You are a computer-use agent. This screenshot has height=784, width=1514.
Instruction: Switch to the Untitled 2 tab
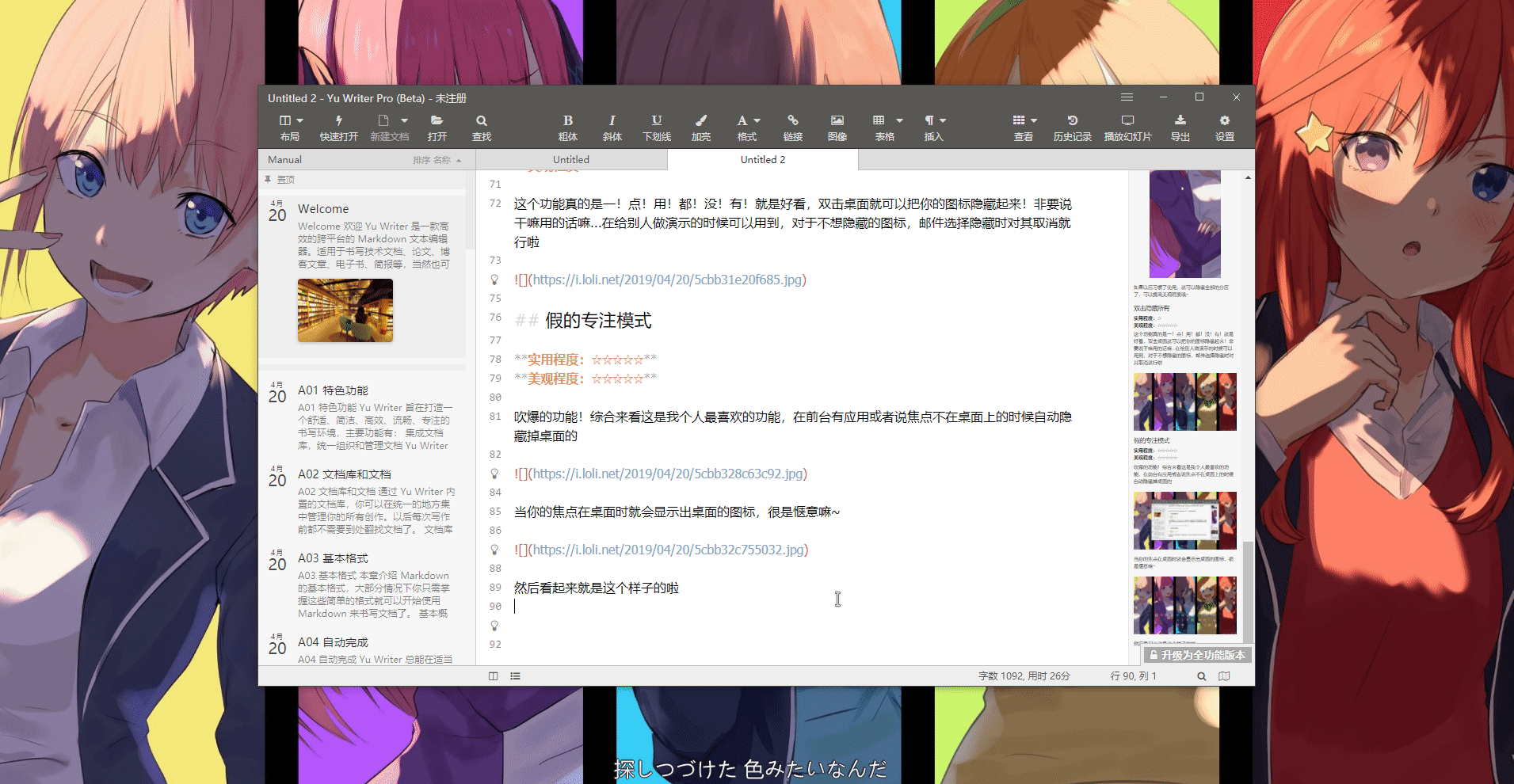coord(763,159)
